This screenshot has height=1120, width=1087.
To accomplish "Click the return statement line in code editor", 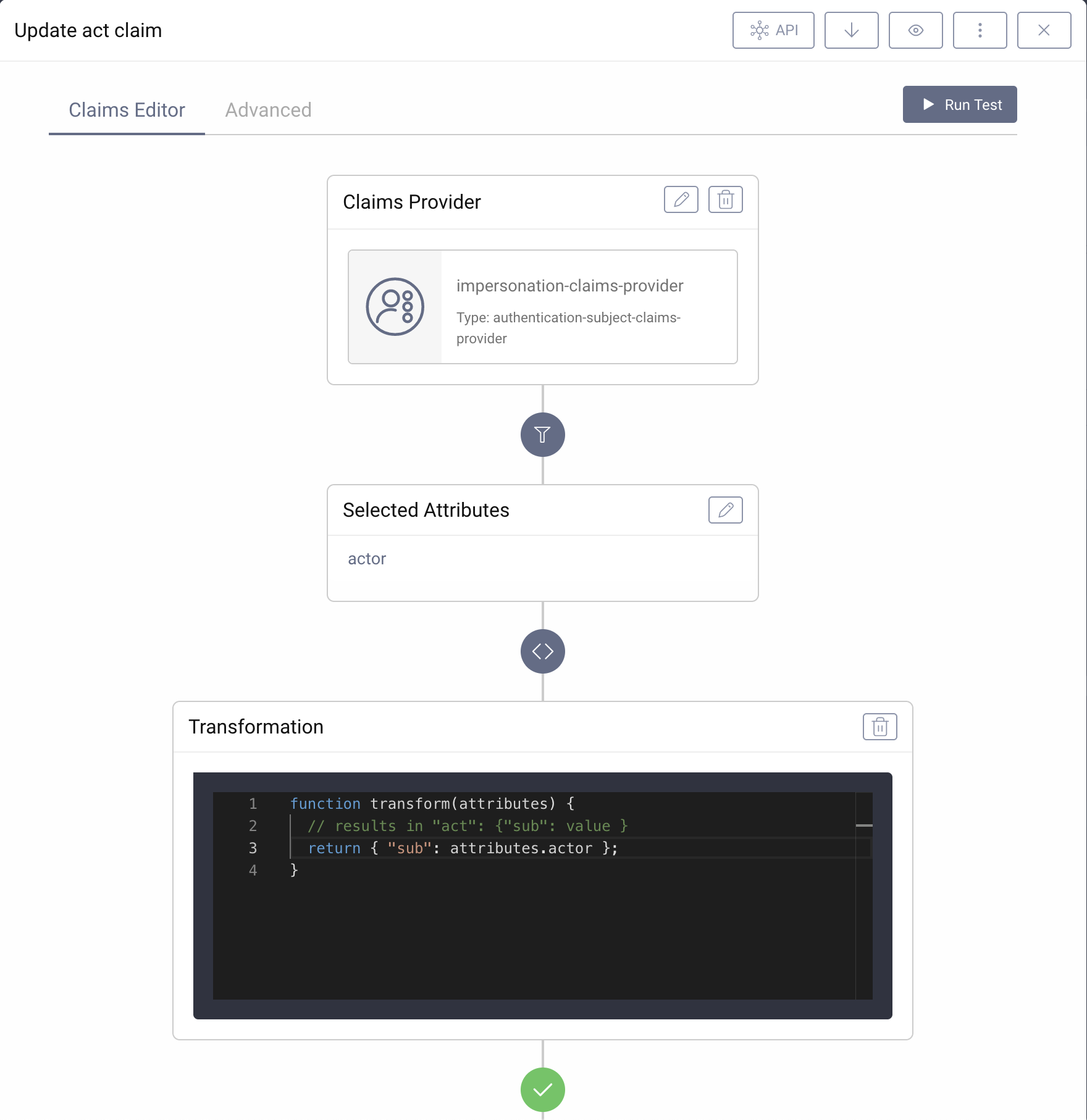I will click(462, 848).
